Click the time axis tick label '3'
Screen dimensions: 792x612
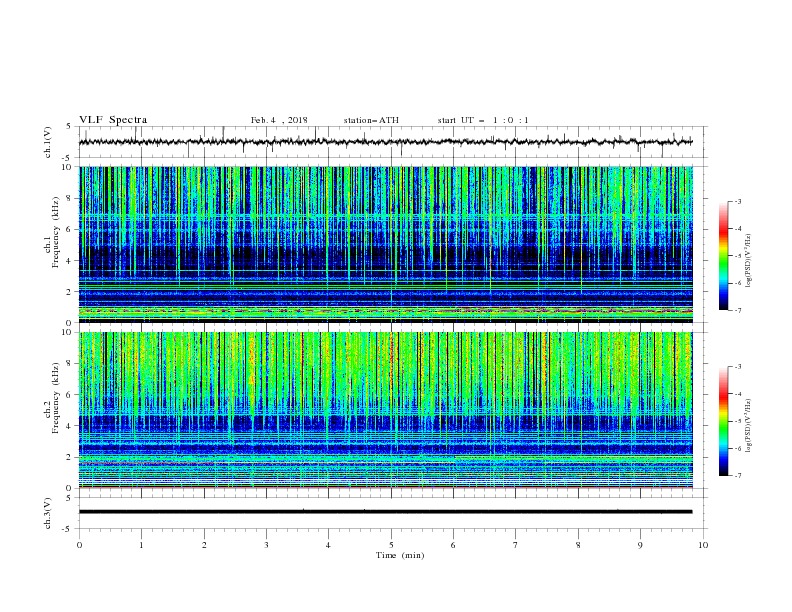[x=266, y=545]
